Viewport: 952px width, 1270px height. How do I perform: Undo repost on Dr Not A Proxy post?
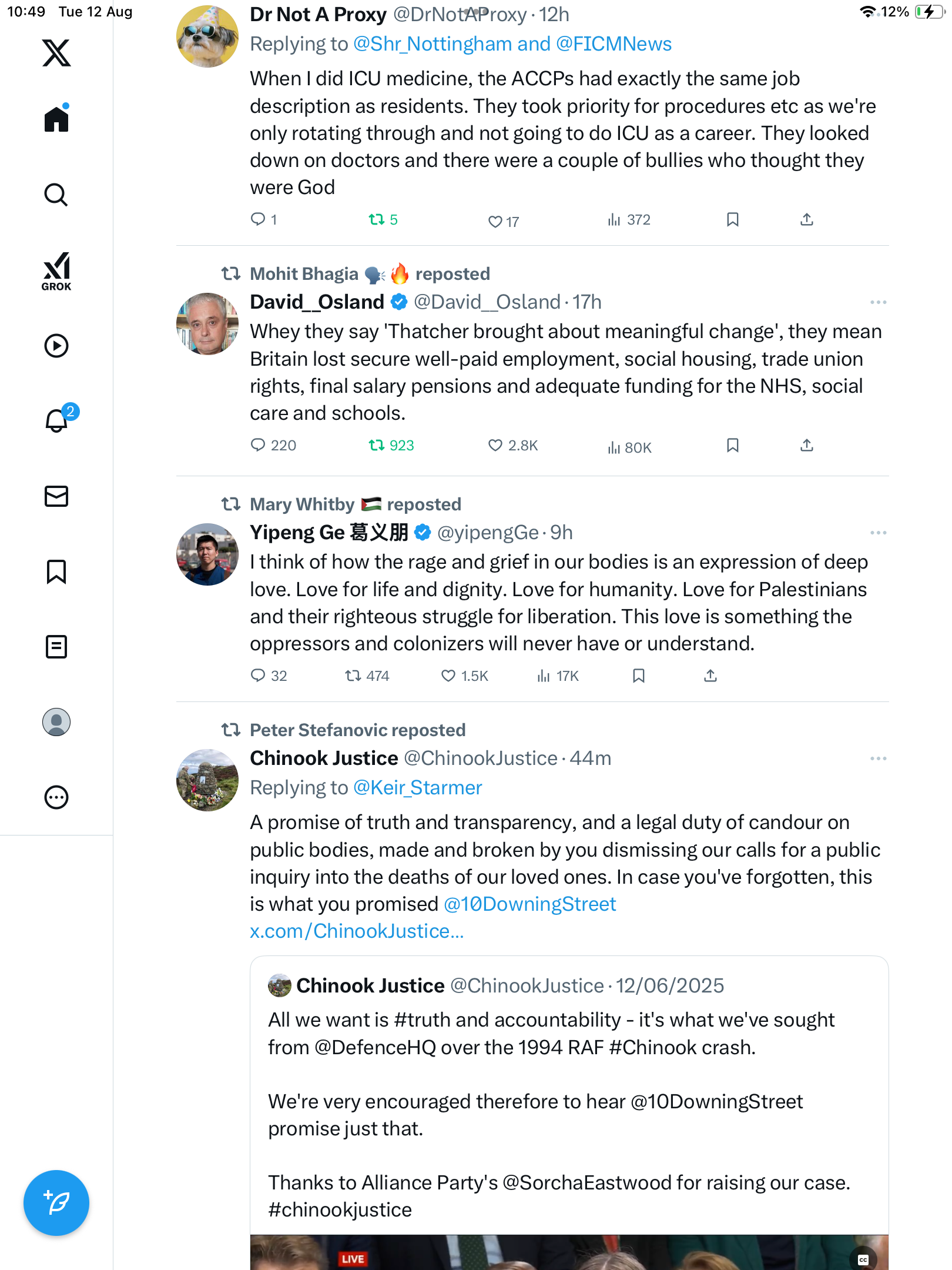[x=376, y=220]
